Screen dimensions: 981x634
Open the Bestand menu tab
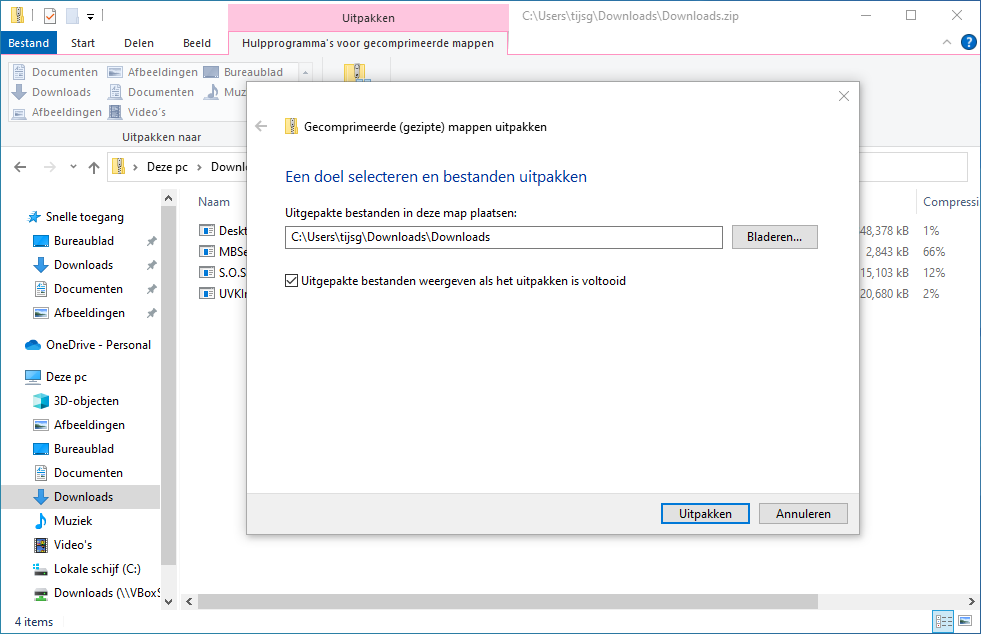click(29, 43)
